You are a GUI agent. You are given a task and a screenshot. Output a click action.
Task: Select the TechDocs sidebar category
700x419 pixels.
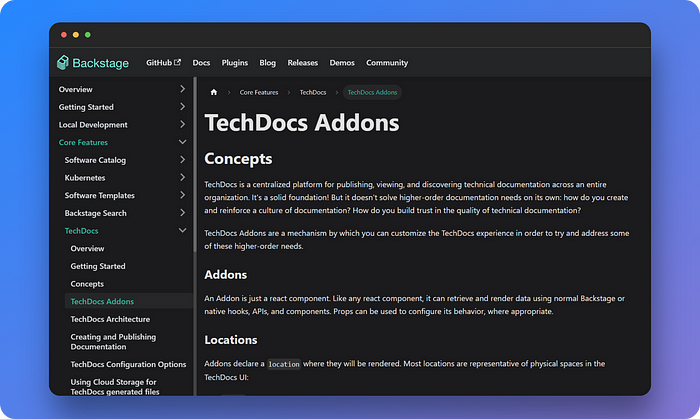click(81, 231)
